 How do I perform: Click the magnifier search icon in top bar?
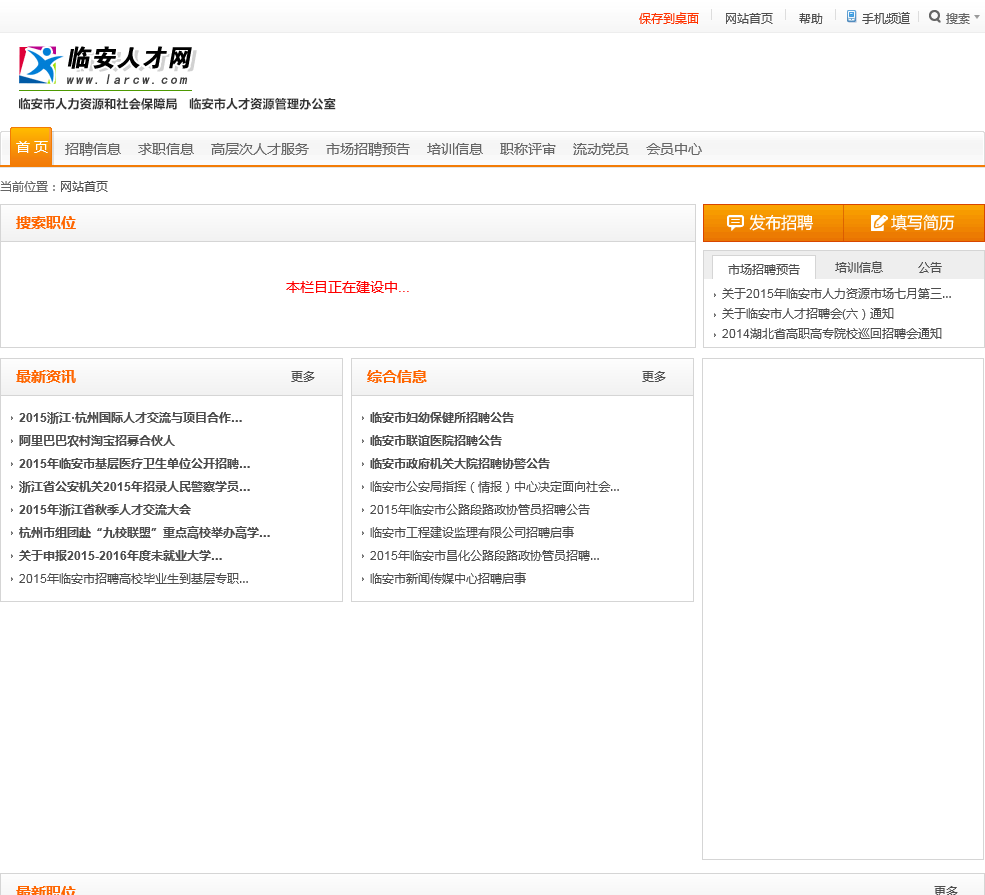pyautogui.click(x=935, y=17)
